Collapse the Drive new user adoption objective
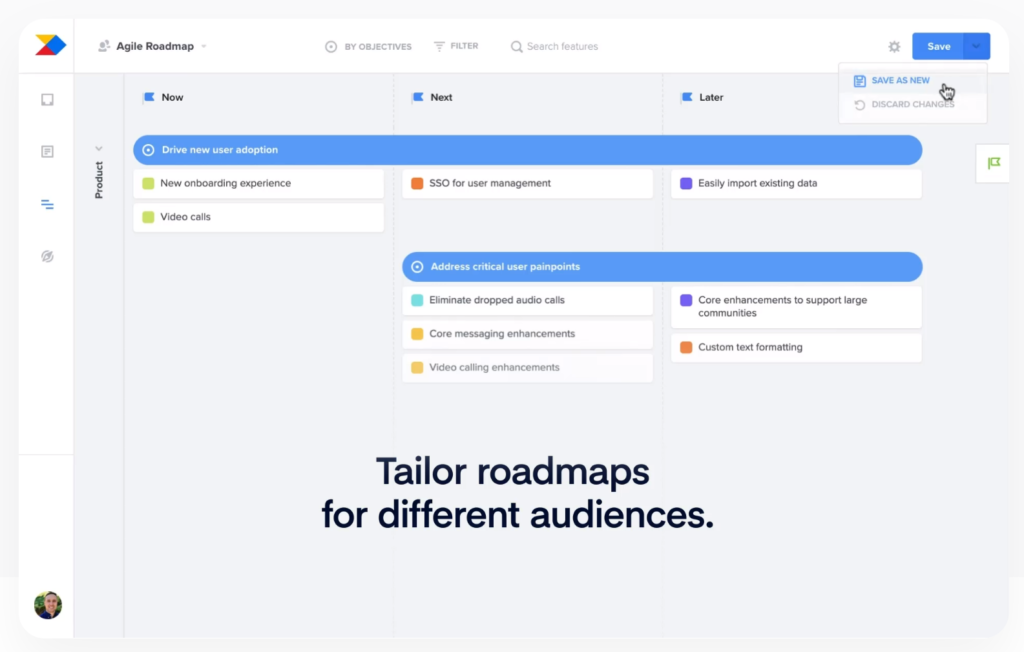Viewport: 1024px width, 652px height. pos(148,150)
